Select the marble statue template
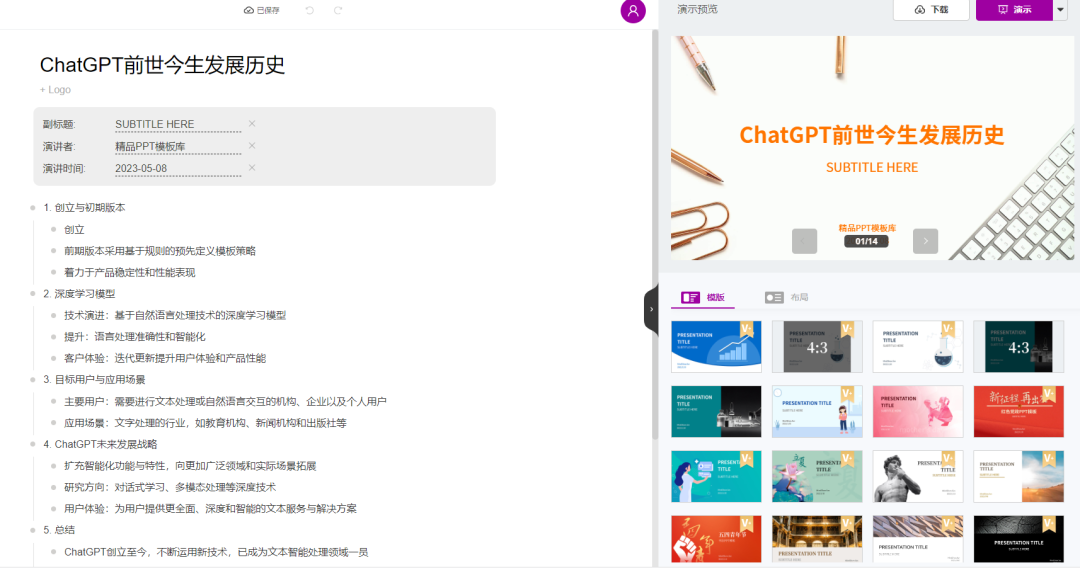1080x570 pixels. (x=917, y=476)
